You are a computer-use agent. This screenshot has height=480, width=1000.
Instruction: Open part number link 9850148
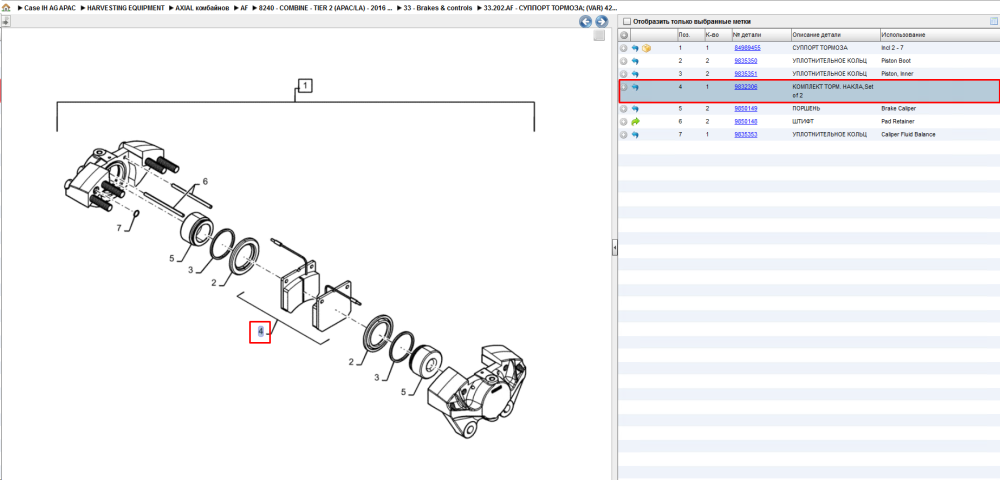[746, 122]
